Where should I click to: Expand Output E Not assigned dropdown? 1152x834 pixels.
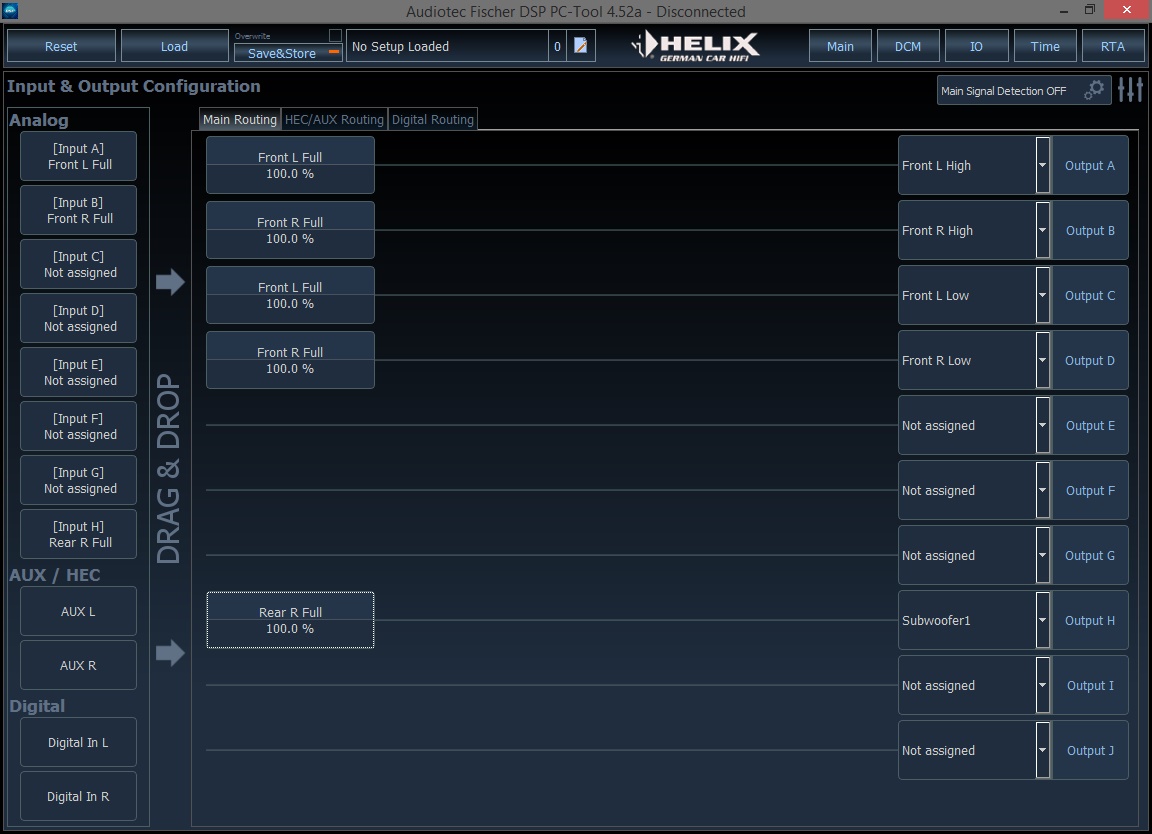(x=1043, y=425)
